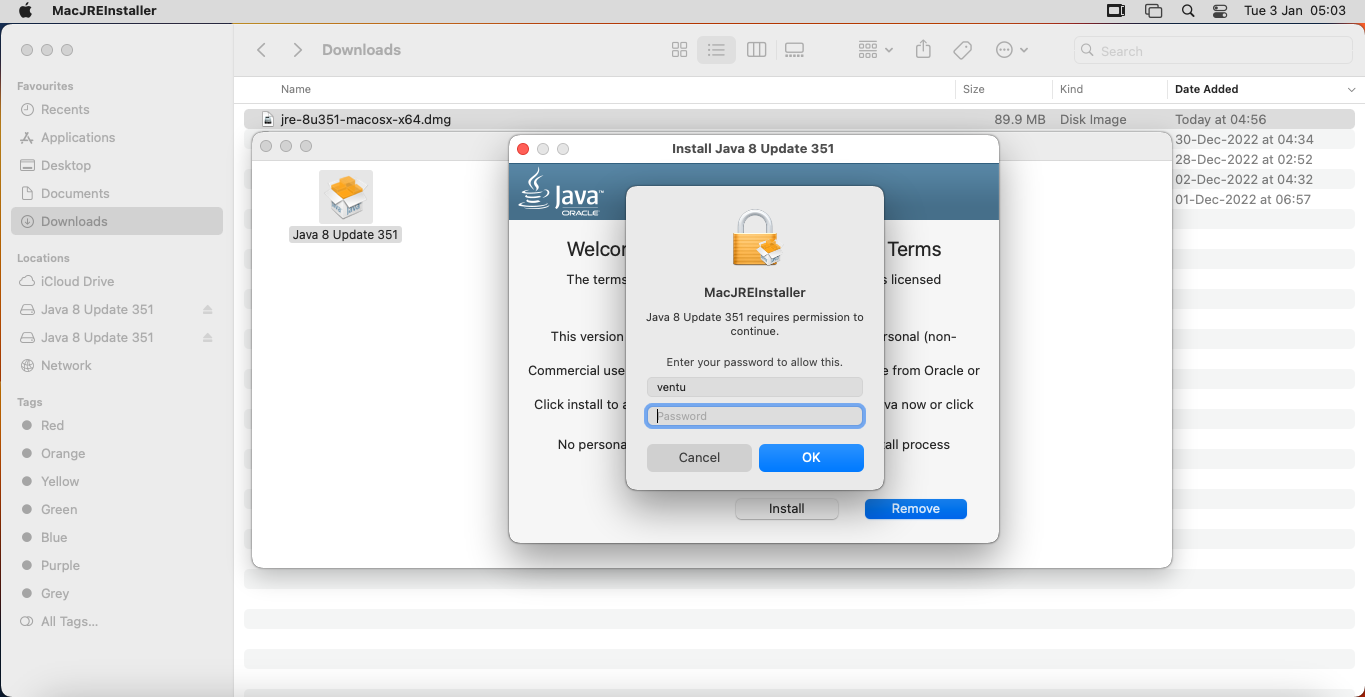Click the date and time in menu bar
This screenshot has width=1365, height=698.
[x=1294, y=11]
